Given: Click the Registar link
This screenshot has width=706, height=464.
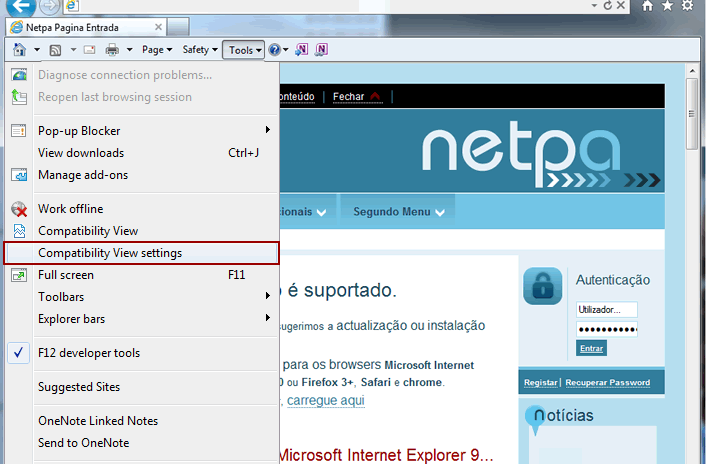Looking at the screenshot, I should pos(540,383).
